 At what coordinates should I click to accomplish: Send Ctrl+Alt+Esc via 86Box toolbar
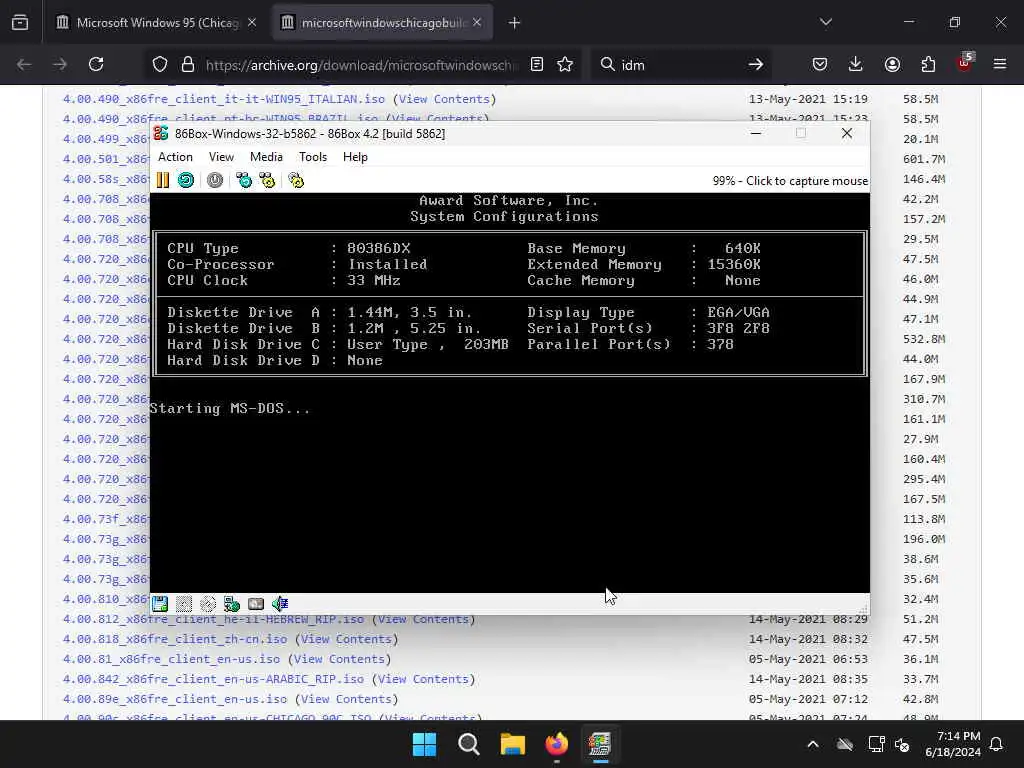tap(267, 180)
